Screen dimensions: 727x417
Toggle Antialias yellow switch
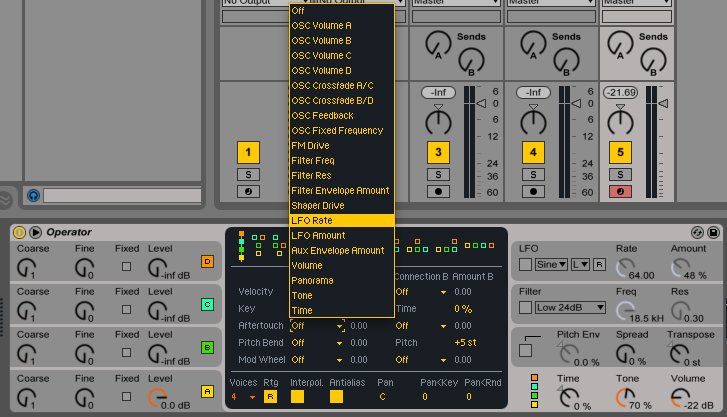336,397
